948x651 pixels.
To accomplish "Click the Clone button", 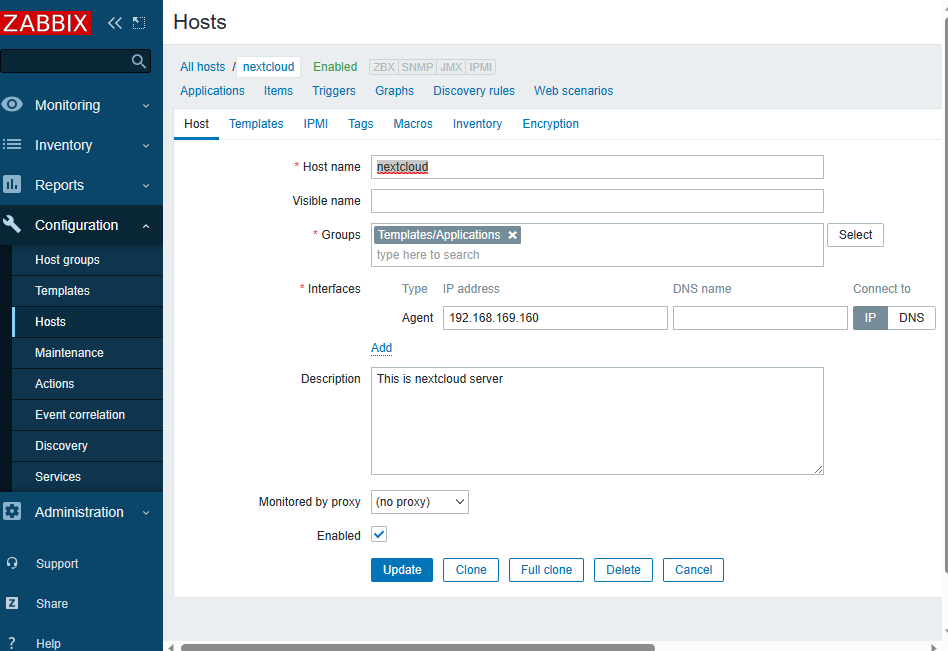I will coord(471,570).
